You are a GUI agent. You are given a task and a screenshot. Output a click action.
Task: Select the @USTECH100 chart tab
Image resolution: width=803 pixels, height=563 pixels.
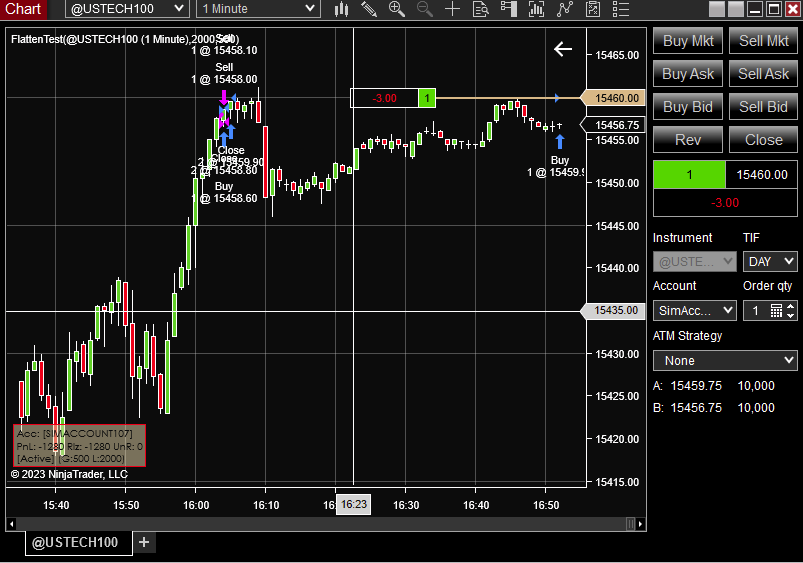click(x=79, y=542)
